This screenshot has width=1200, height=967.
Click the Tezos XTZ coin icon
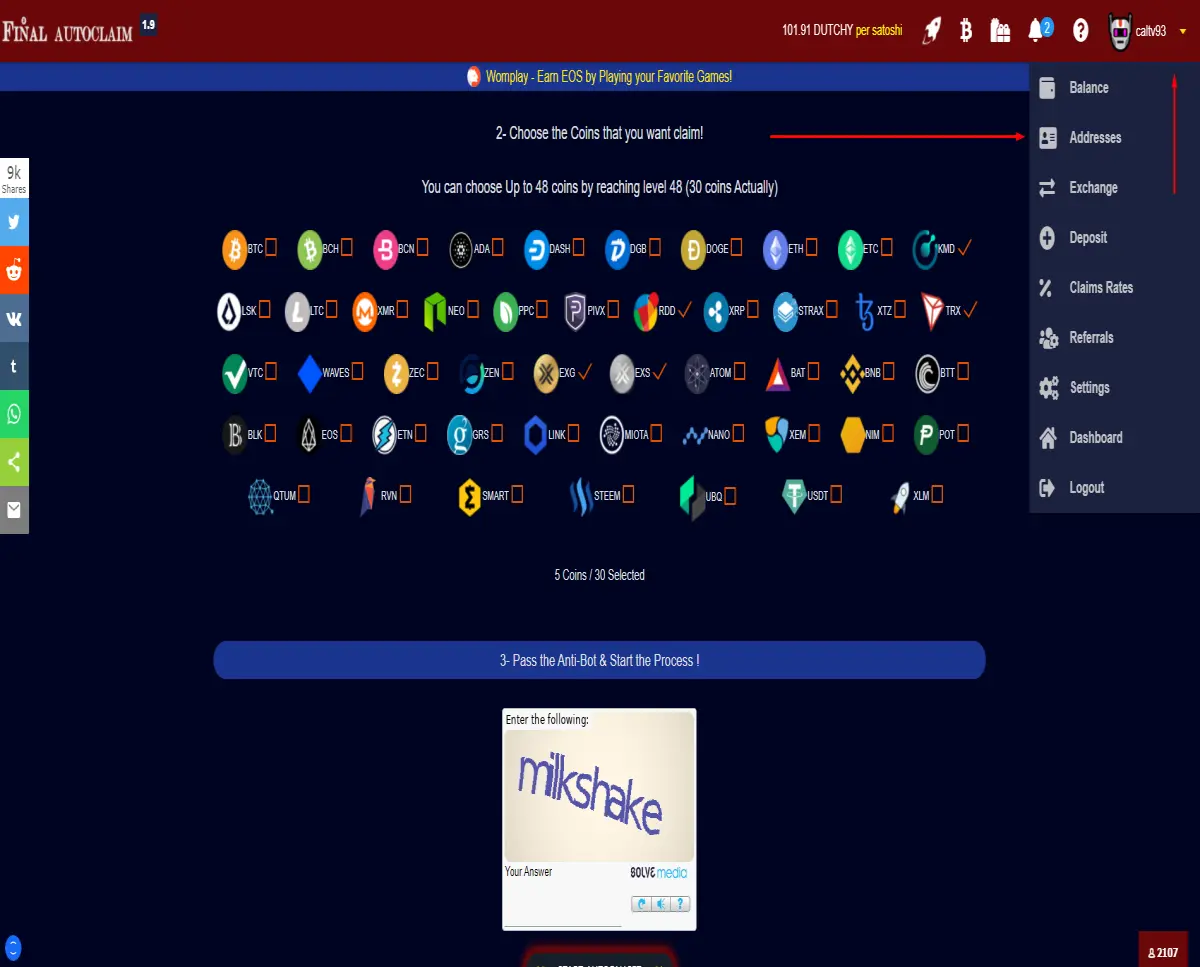click(x=865, y=311)
